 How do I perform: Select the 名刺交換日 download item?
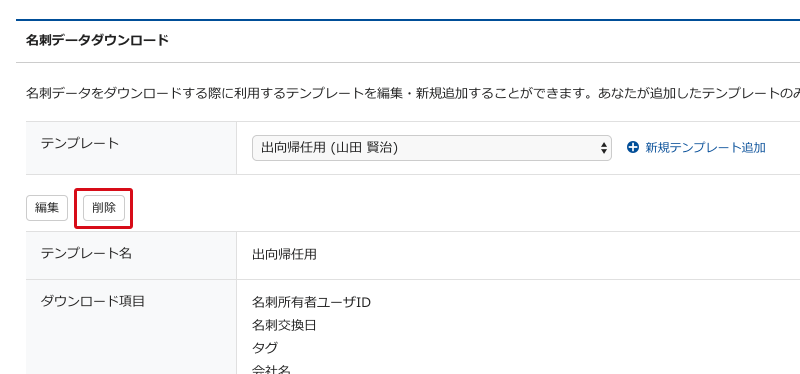(284, 325)
